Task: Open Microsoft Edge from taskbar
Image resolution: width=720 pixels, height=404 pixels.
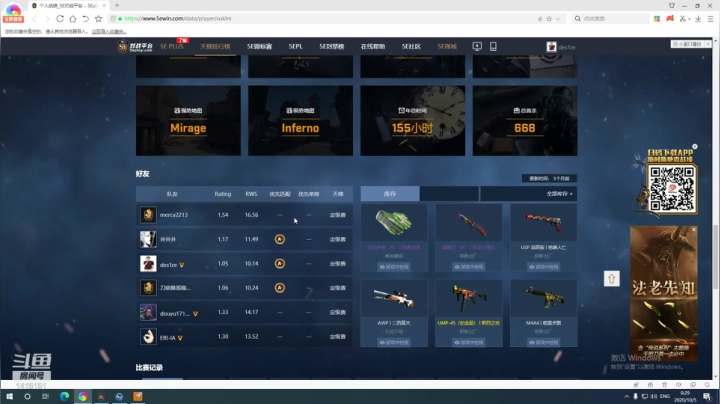Action: 64,397
